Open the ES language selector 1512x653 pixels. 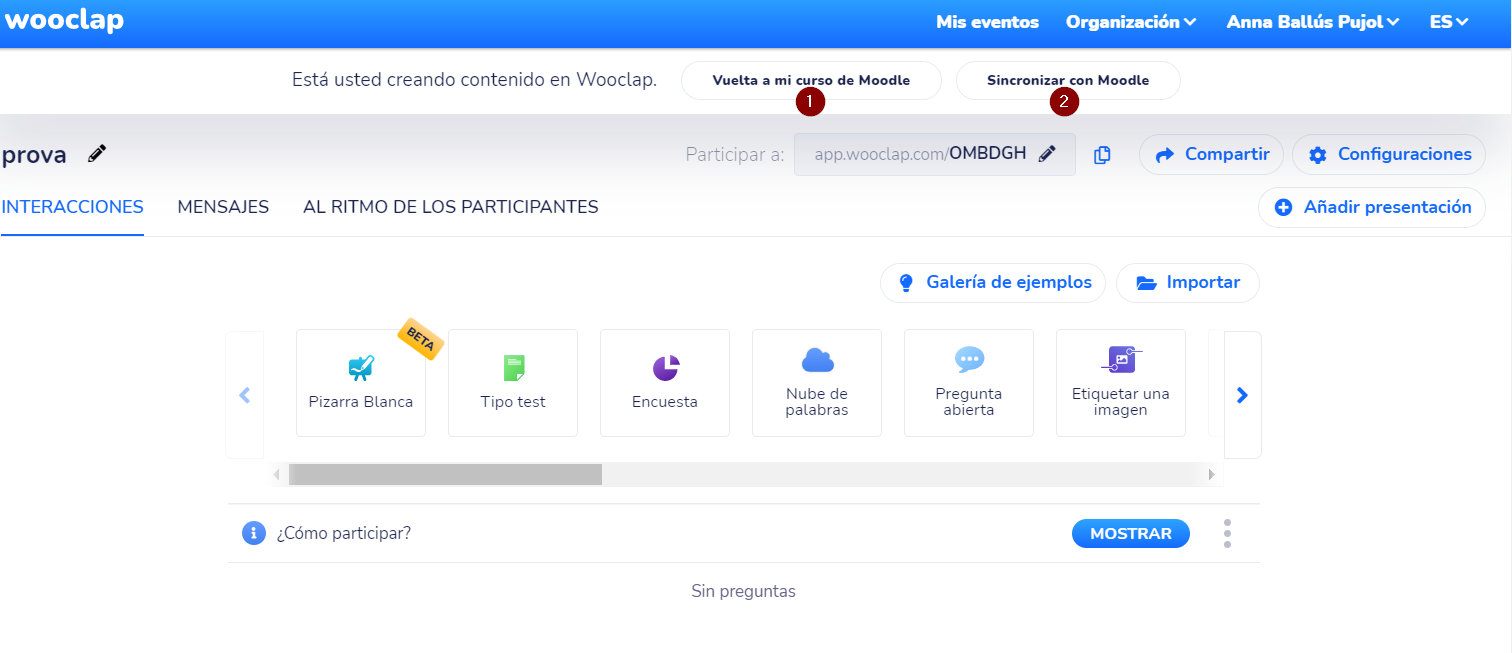1449,22
